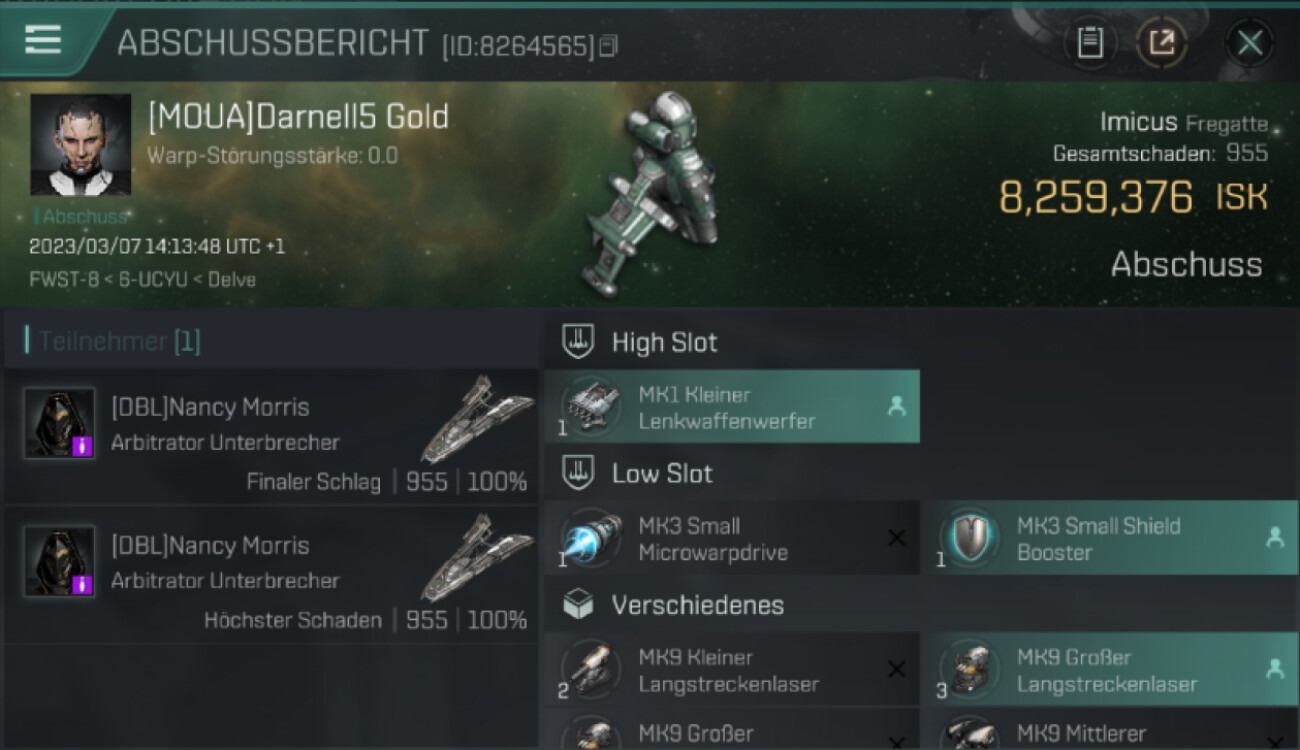Open Darnell5 Gold's pilot portrait
Screen dimensions: 1300x750
(80, 144)
